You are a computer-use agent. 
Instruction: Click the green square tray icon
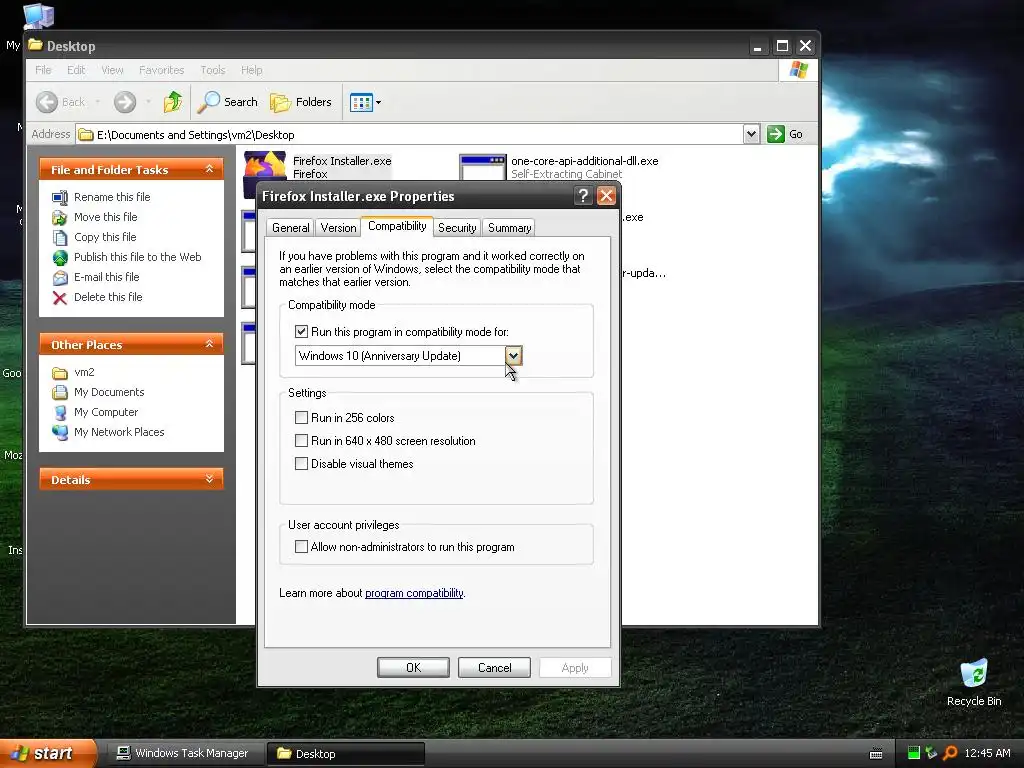(x=914, y=753)
